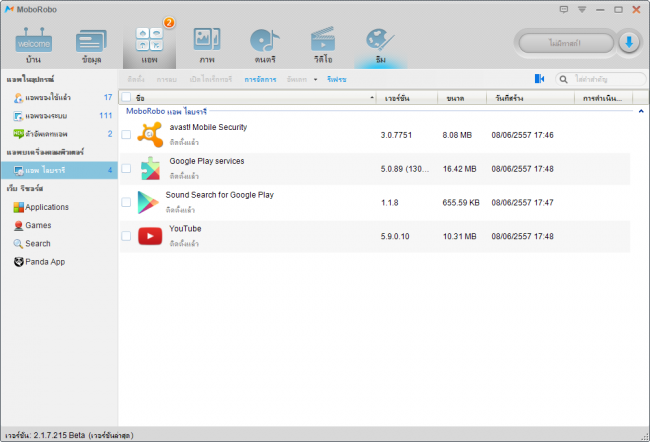Open the Music tab icon
The image size is (650, 442).
coord(265,41)
